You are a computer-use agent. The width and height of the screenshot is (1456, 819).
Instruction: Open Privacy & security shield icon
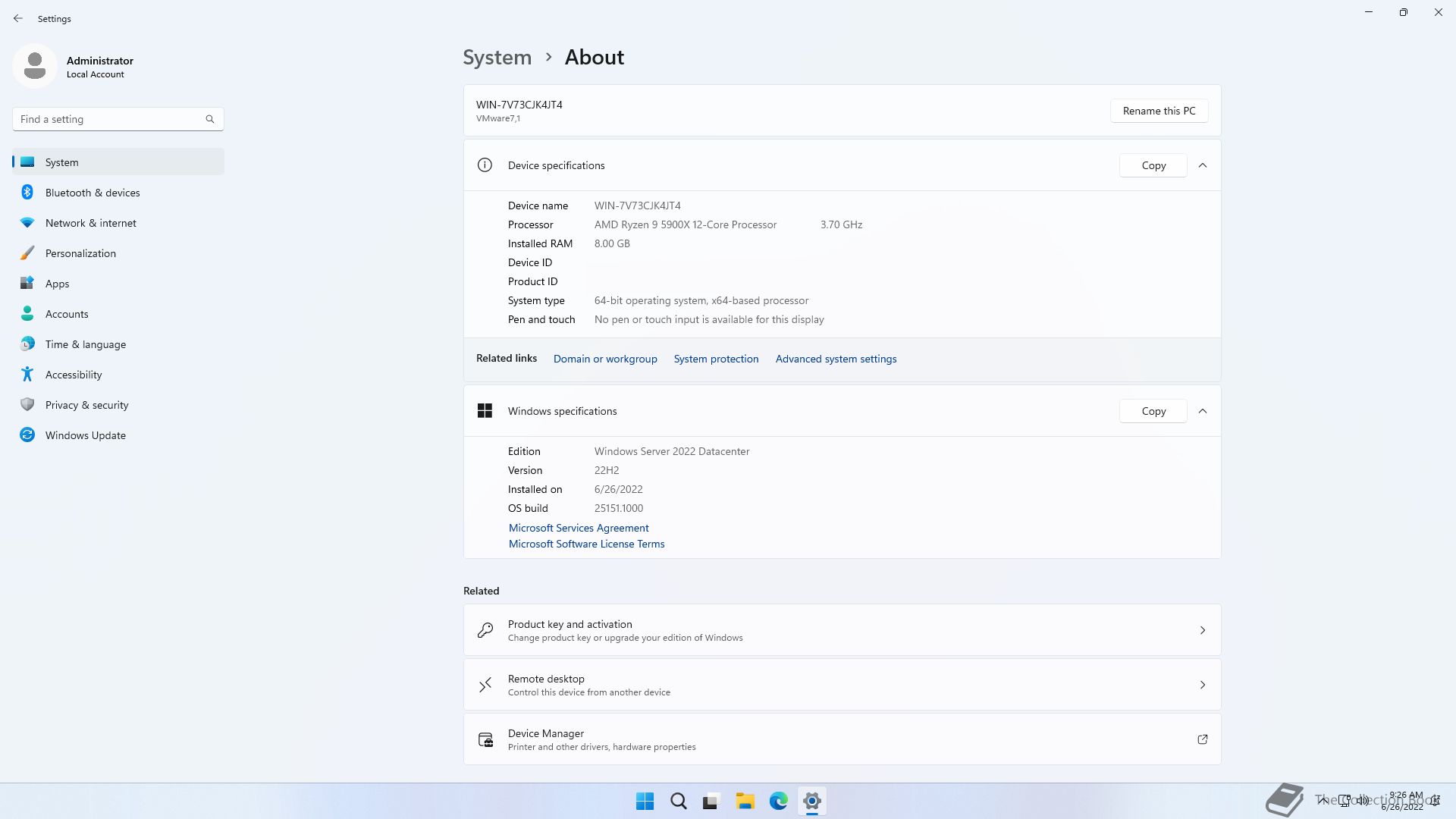pyautogui.click(x=27, y=405)
